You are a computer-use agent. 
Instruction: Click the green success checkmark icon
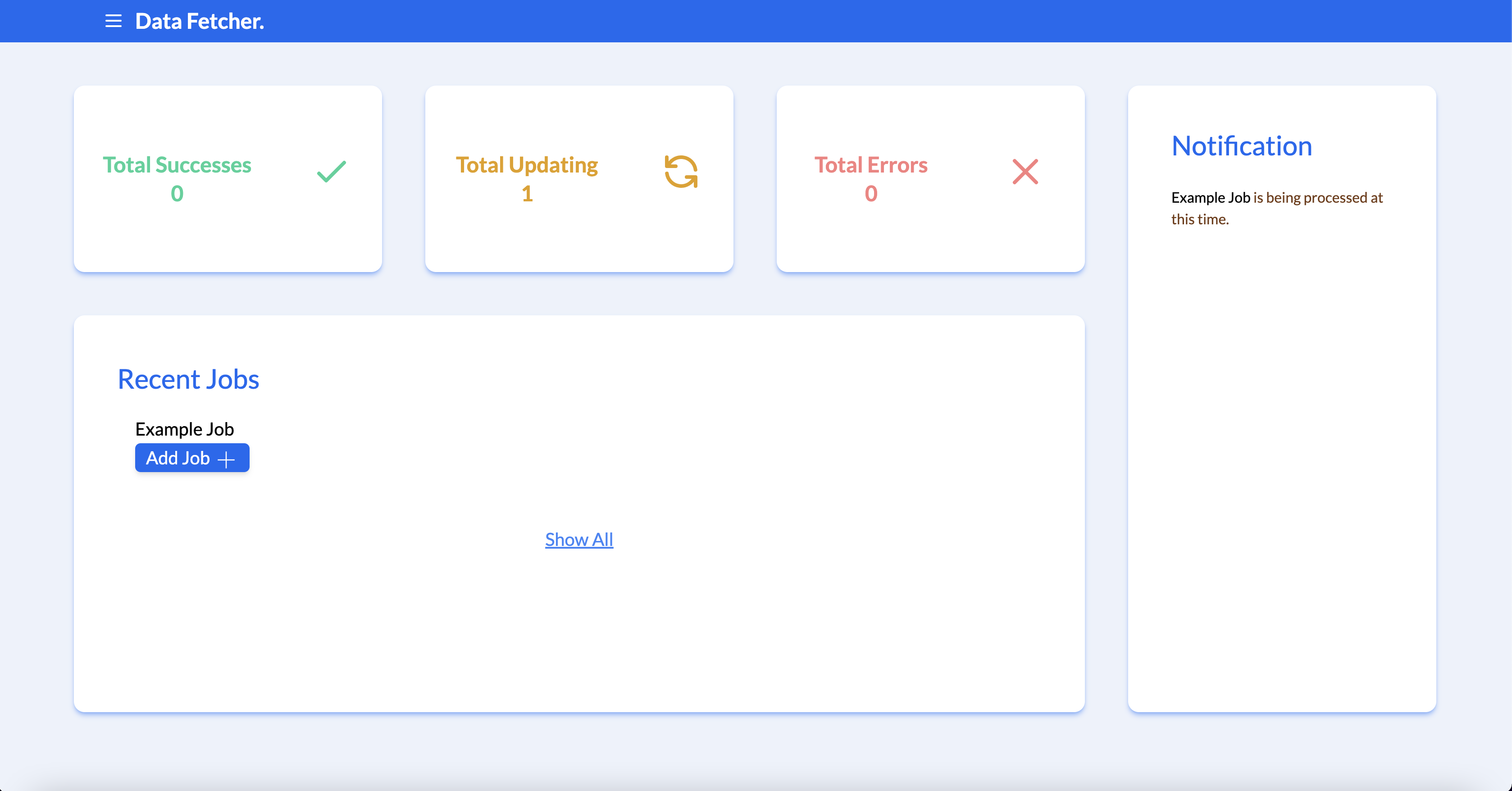click(332, 171)
